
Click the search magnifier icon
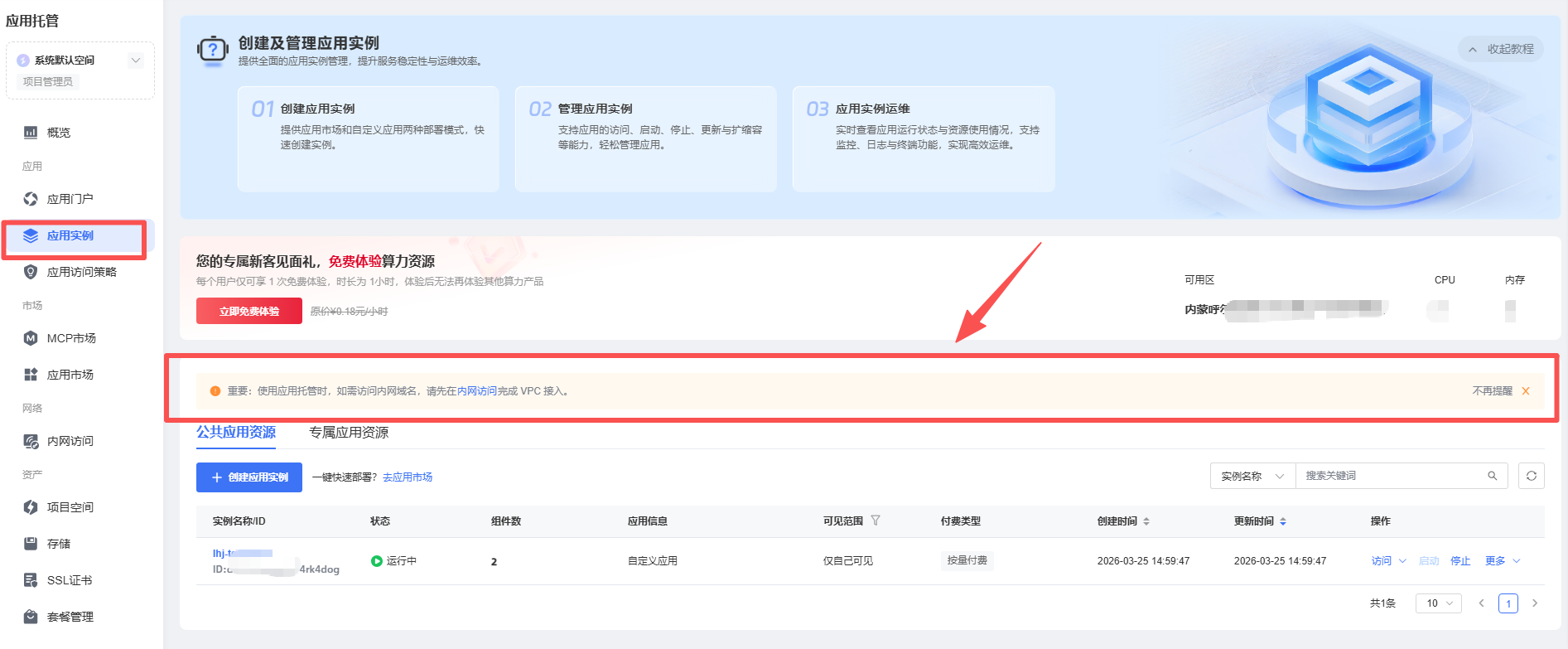1493,476
